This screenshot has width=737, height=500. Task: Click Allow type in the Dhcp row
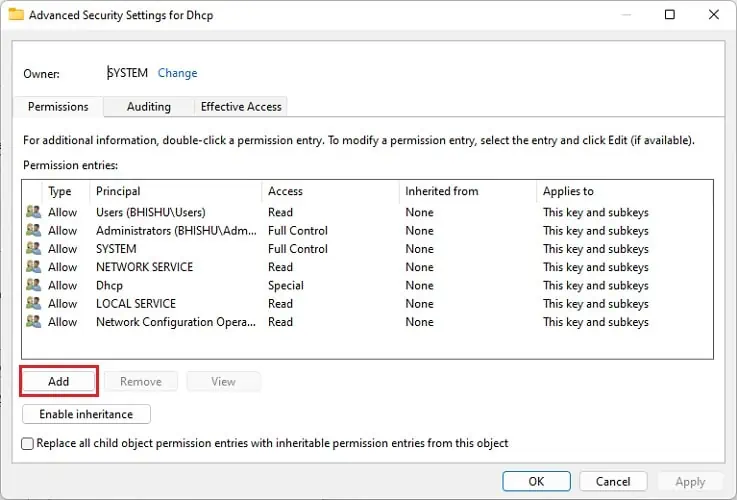(63, 286)
